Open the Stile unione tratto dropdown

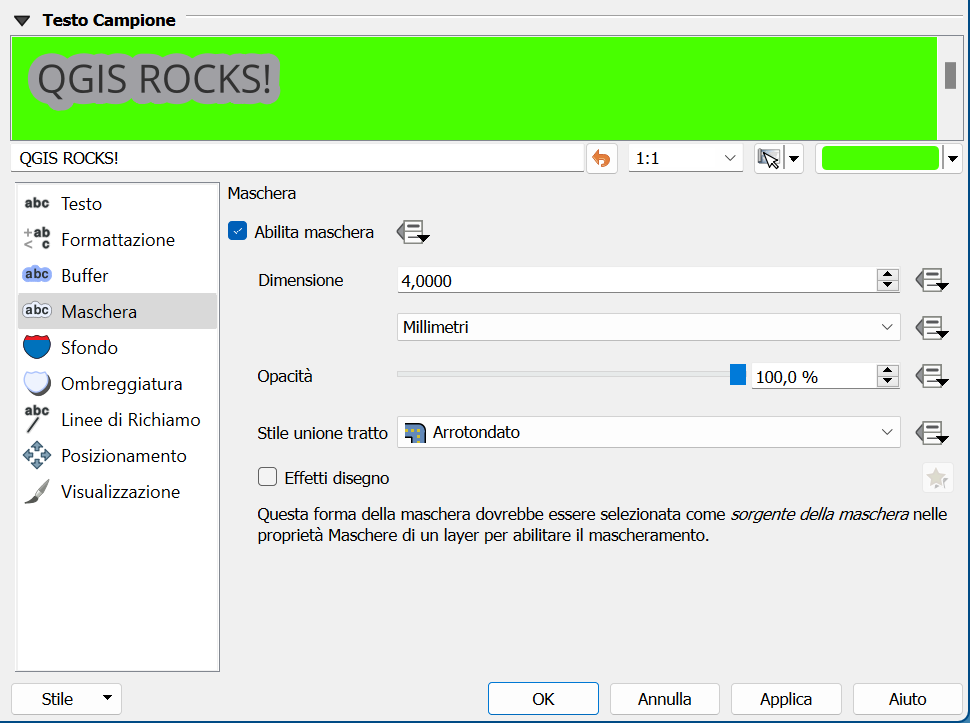[648, 432]
